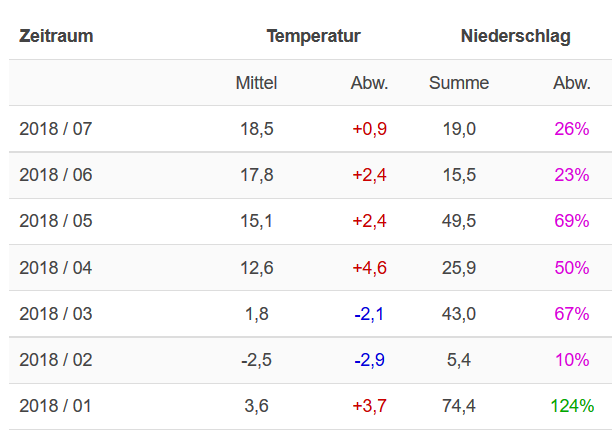Click the -2,5 mean temperature value
Screen dimensions: 612x431
click(x=256, y=360)
